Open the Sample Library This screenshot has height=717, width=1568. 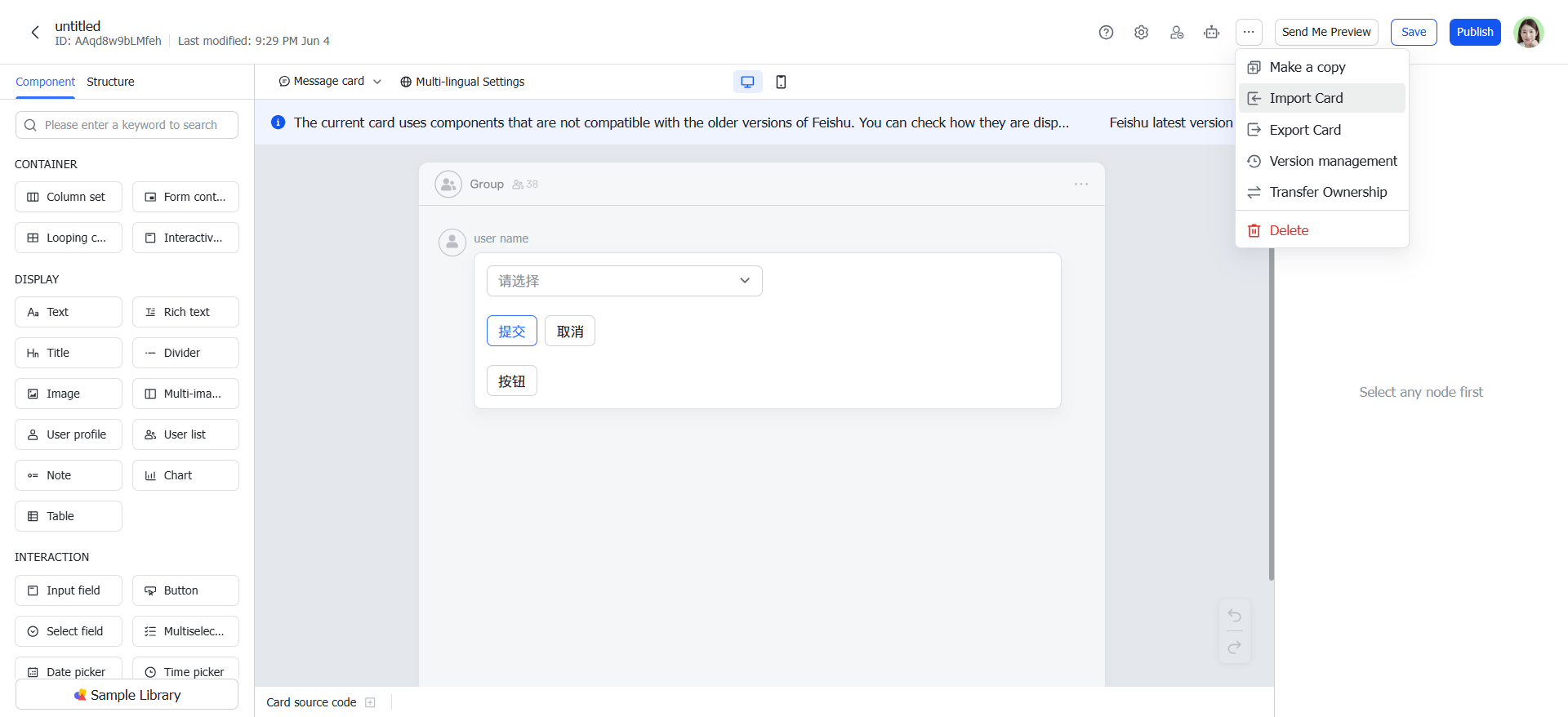tap(127, 695)
